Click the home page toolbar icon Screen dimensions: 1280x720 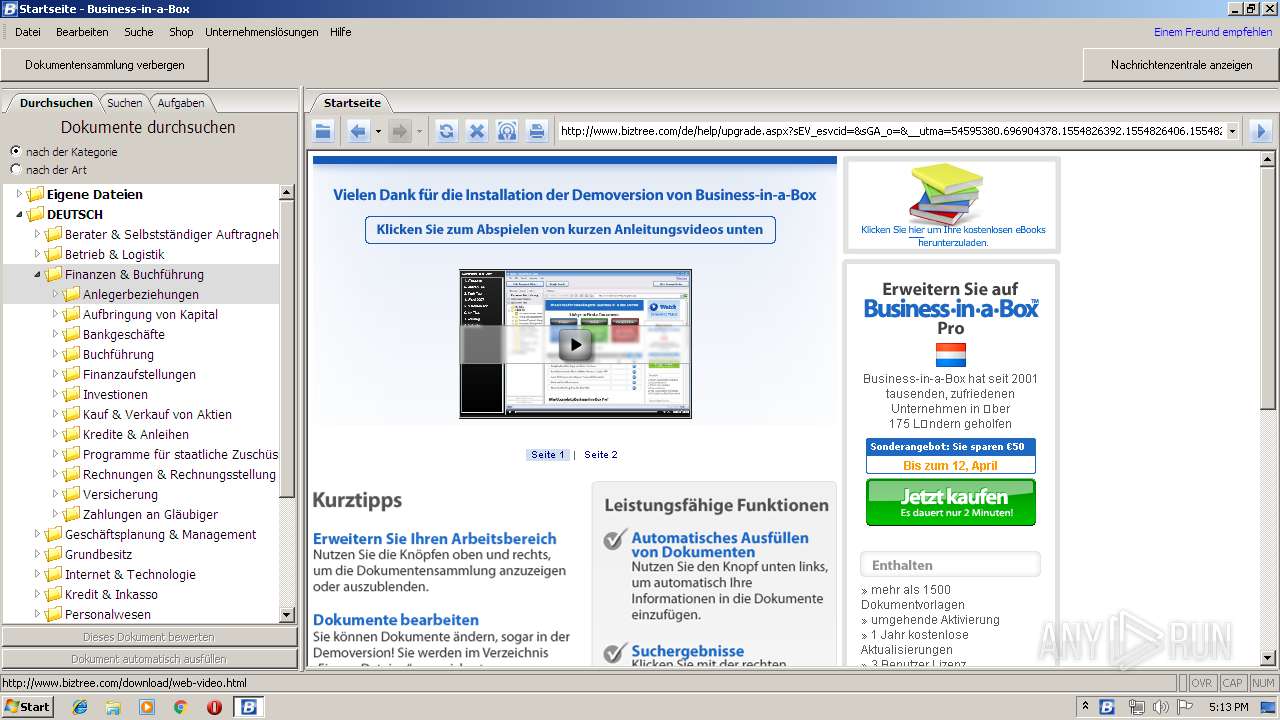point(507,131)
